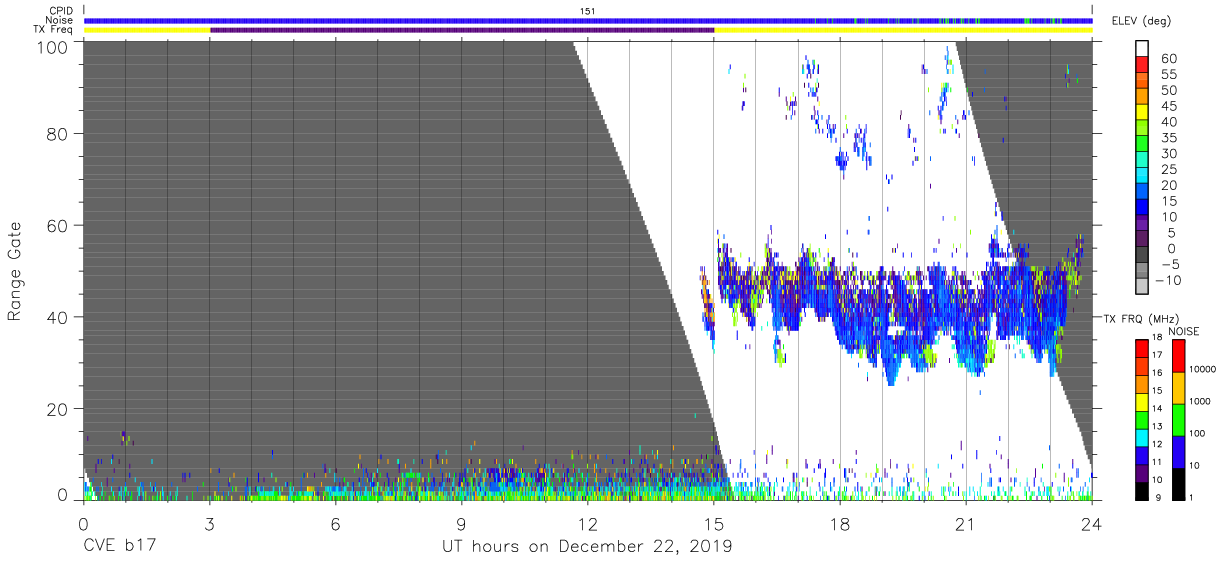Click the '15' tick on UT hours axis
The width and height of the screenshot is (1228, 567).
(x=714, y=525)
